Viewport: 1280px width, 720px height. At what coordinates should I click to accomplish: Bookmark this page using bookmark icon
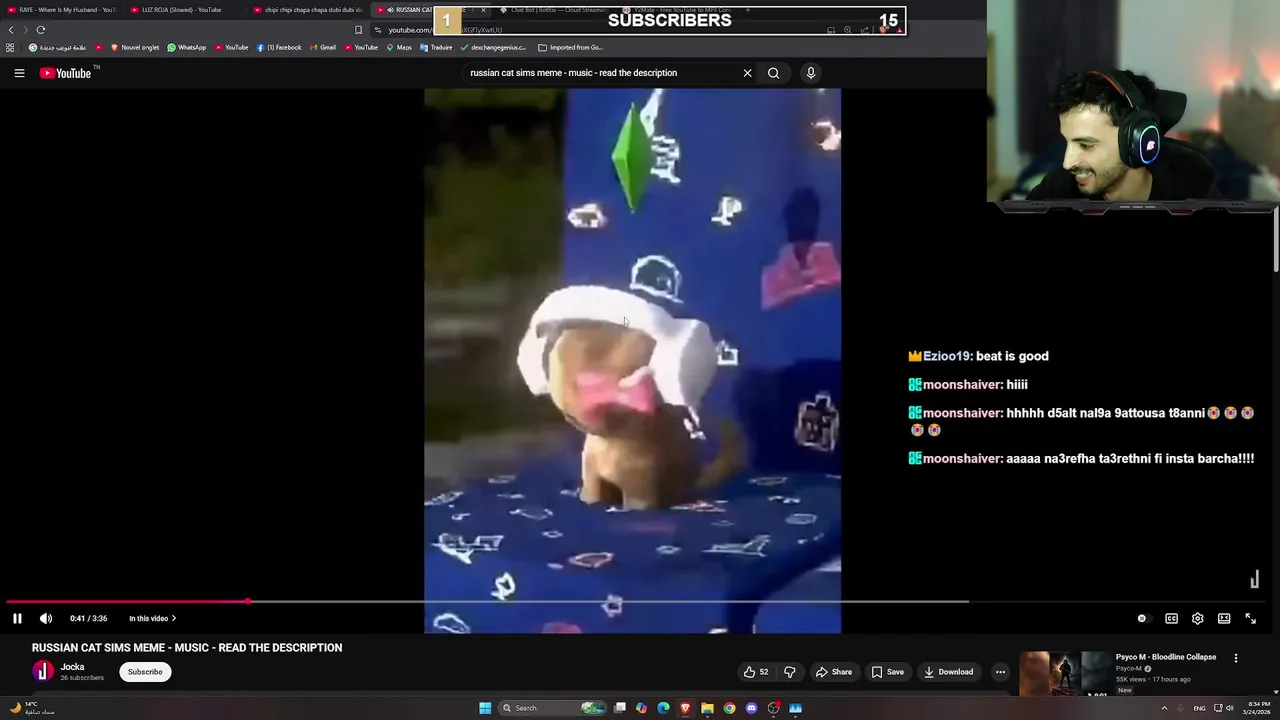[x=358, y=30]
